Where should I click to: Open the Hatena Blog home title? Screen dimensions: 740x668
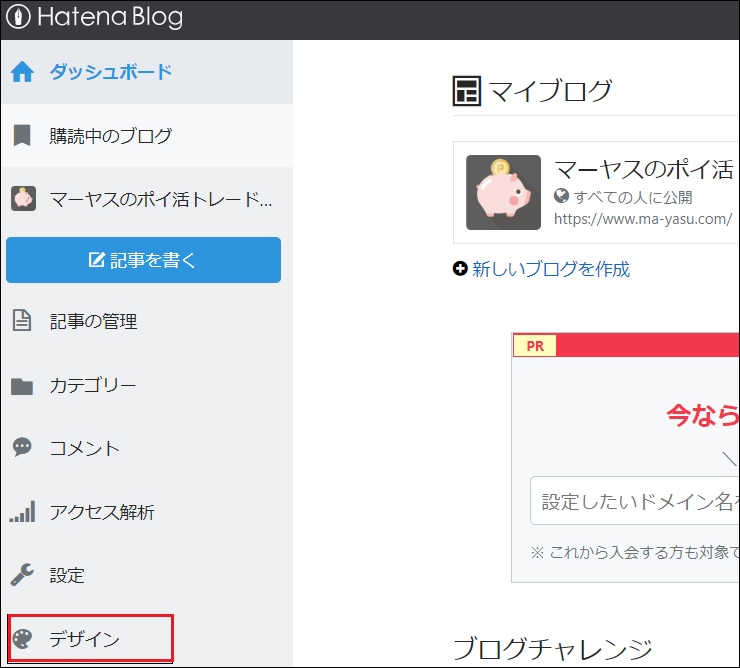[110, 17]
